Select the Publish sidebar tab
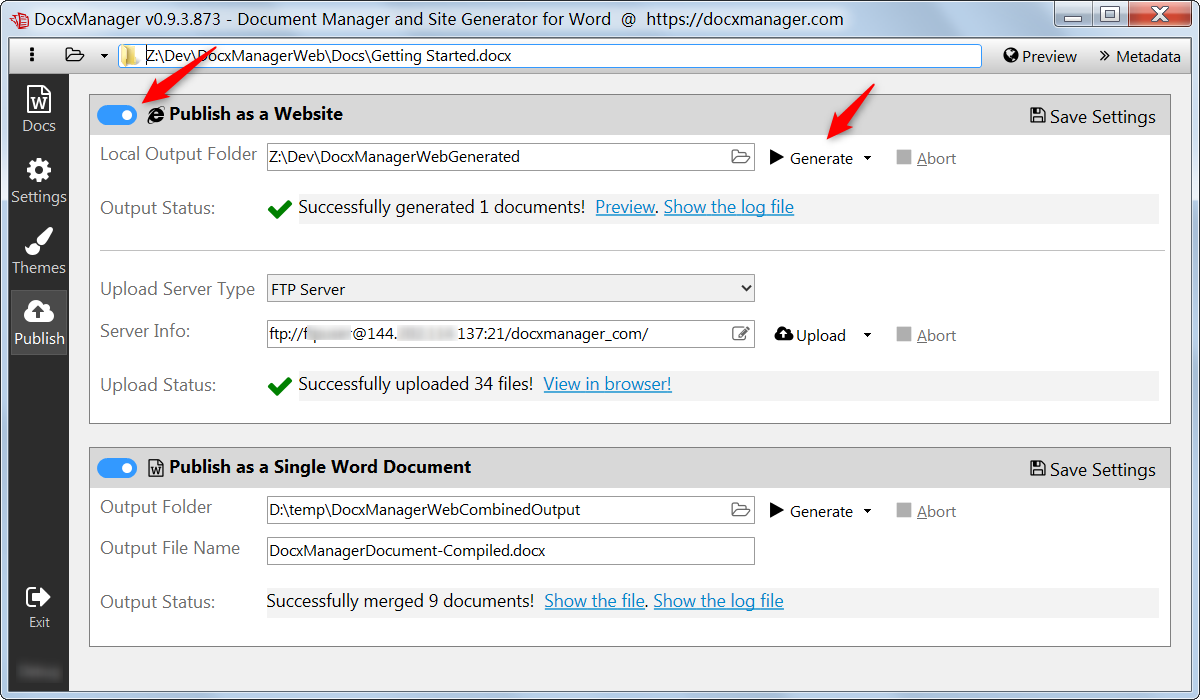The height and width of the screenshot is (700, 1200). click(x=39, y=322)
